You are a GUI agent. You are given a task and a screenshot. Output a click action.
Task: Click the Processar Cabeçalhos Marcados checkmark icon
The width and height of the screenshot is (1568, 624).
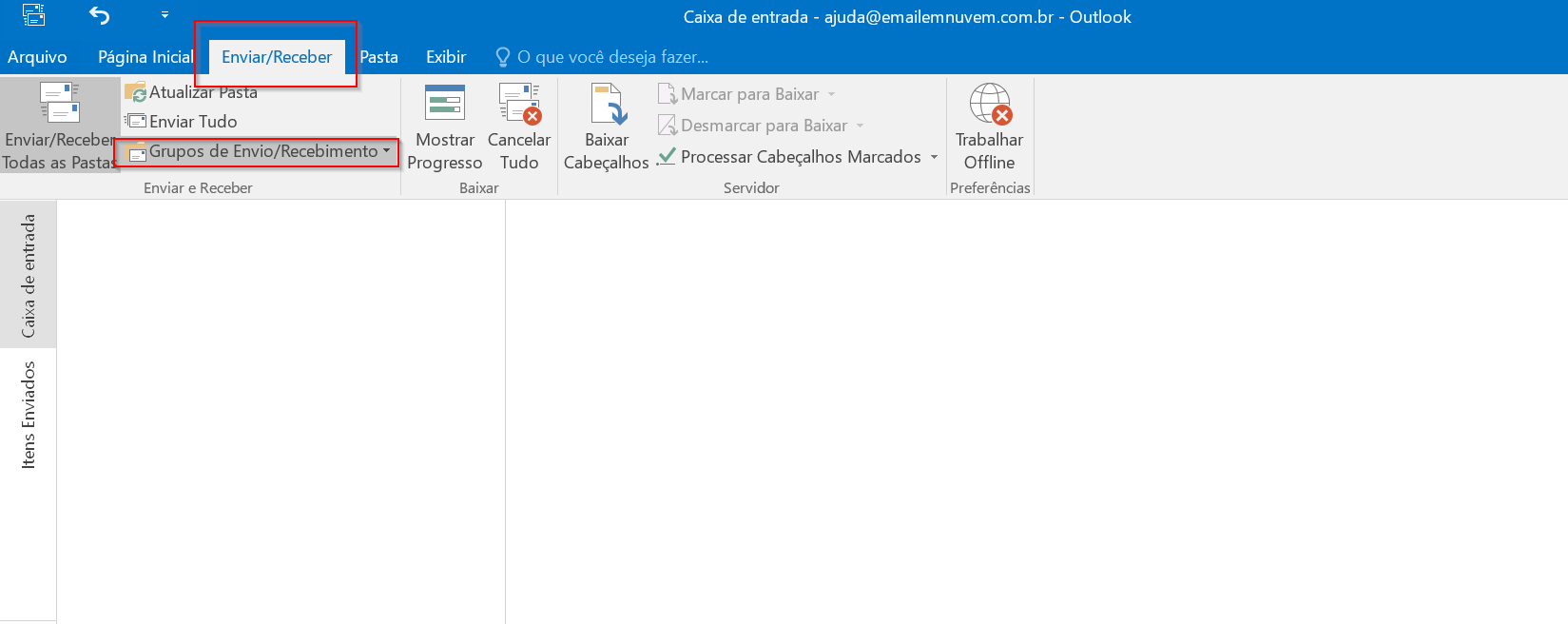[668, 156]
